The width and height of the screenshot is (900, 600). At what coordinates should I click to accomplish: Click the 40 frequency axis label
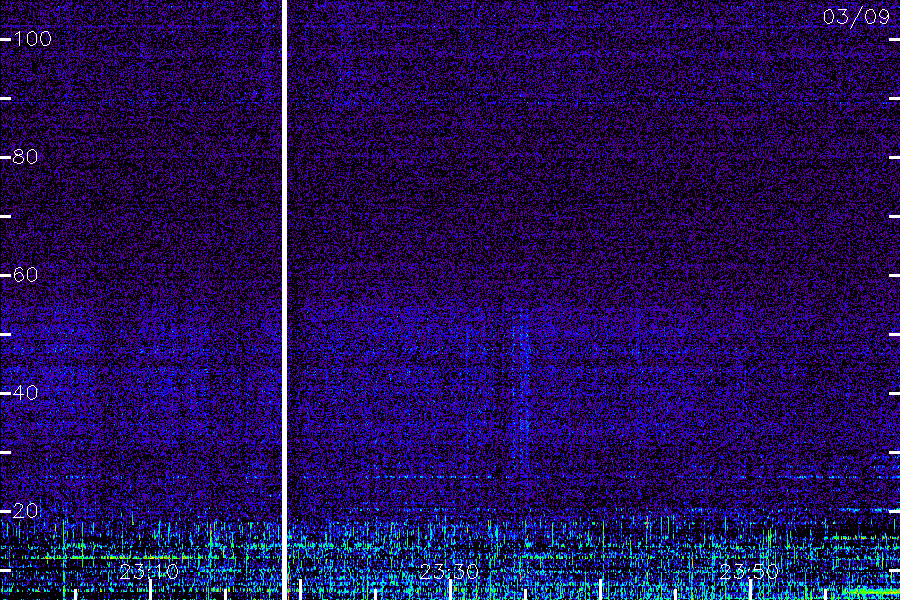tap(25, 393)
